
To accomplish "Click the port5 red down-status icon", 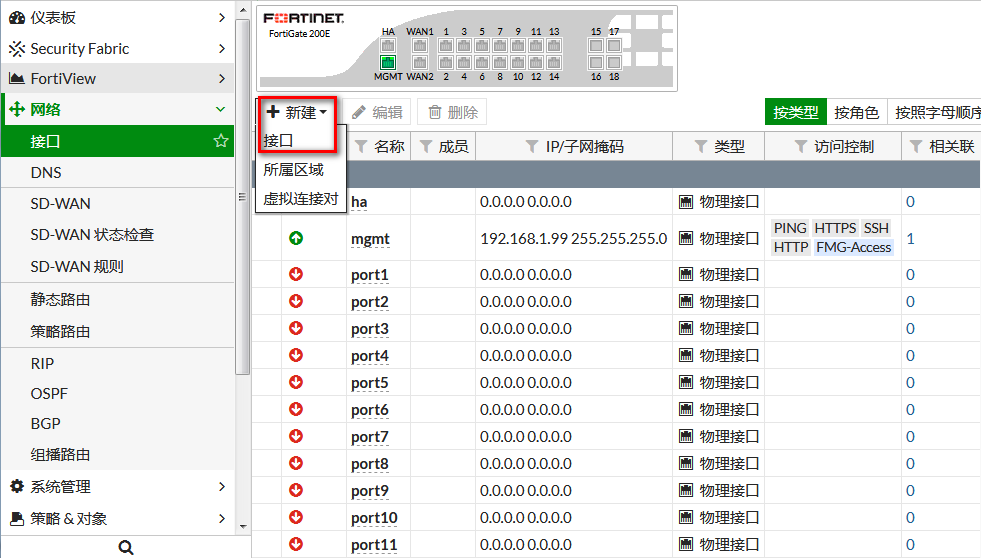I will point(296,382).
